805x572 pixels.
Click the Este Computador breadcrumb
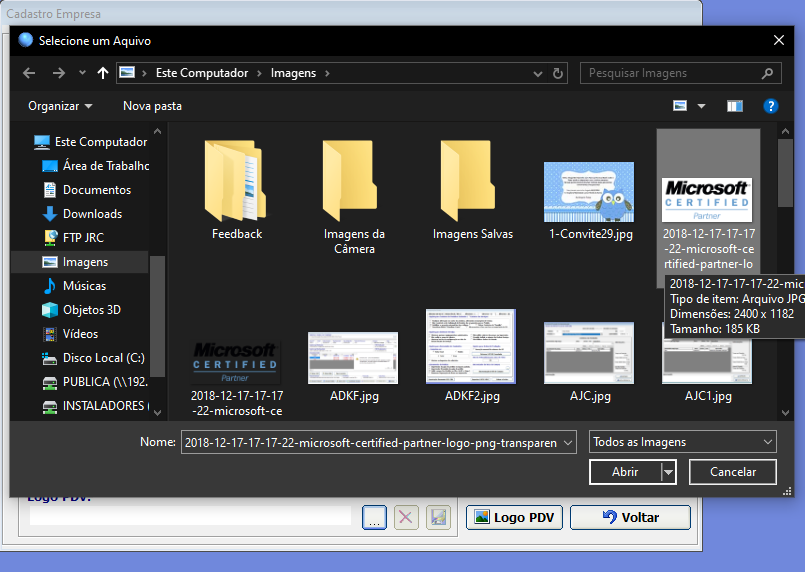click(202, 73)
